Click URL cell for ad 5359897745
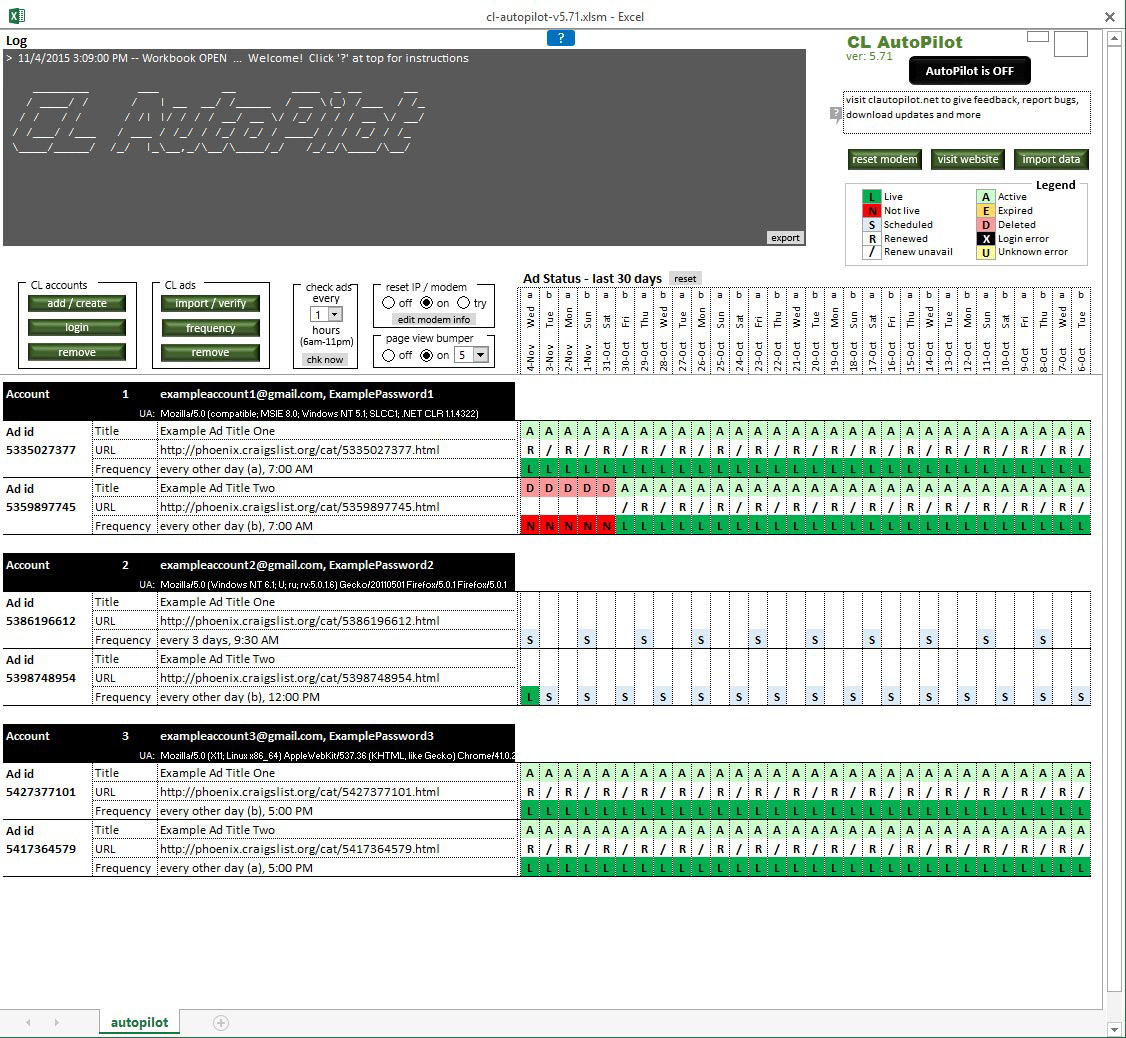 pyautogui.click(x=336, y=506)
